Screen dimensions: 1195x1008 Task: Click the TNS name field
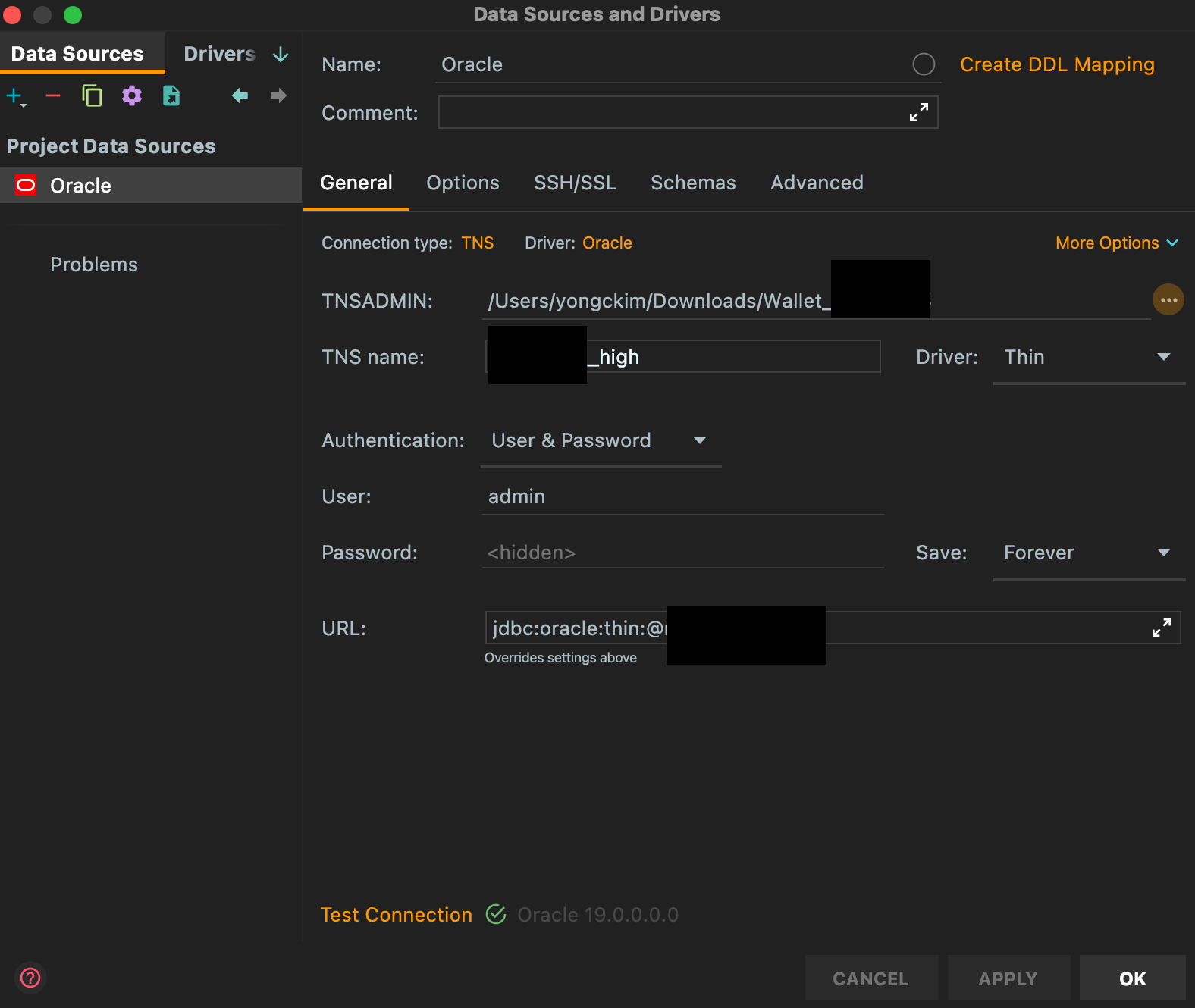[682, 356]
